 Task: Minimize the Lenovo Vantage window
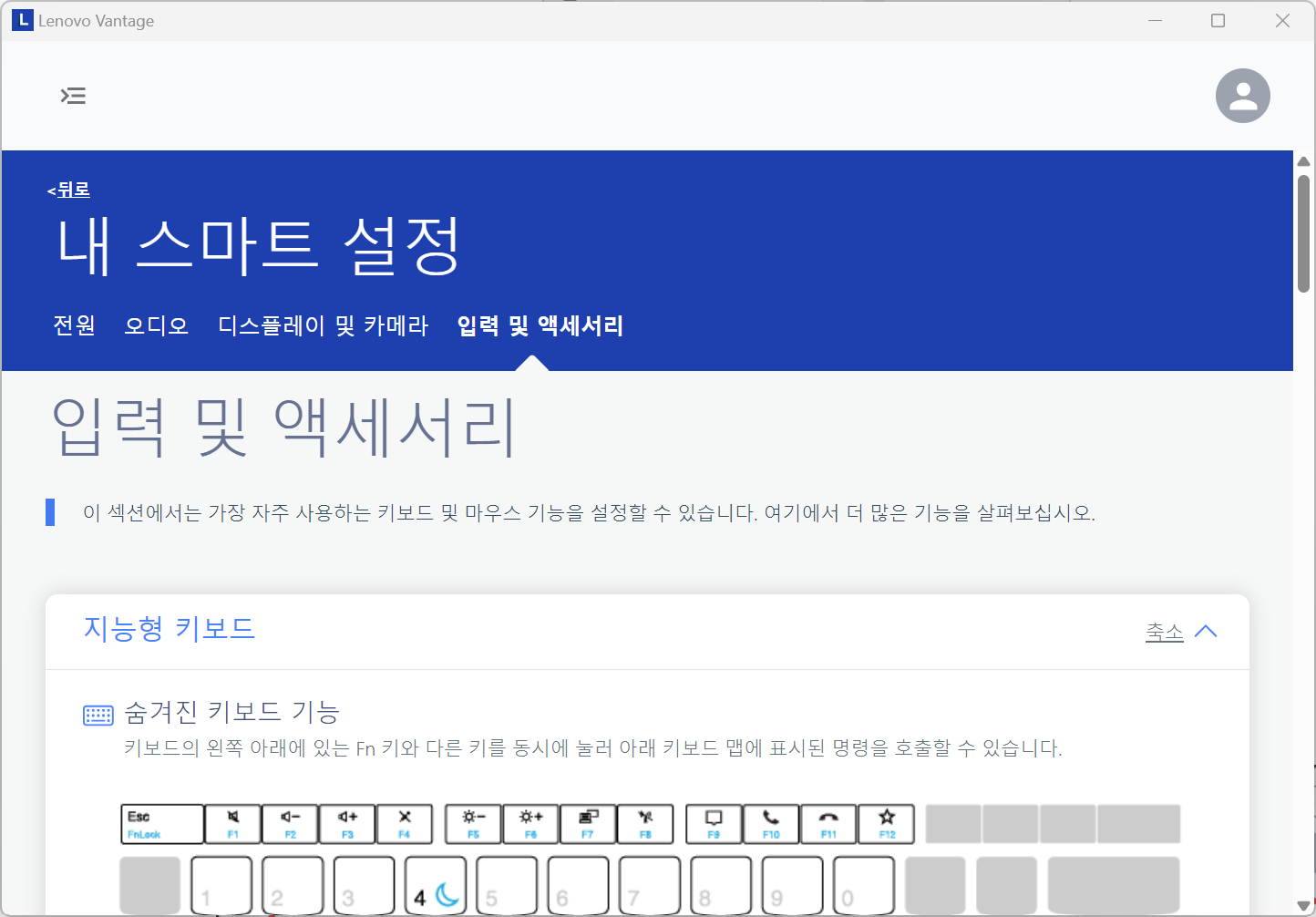click(1155, 20)
